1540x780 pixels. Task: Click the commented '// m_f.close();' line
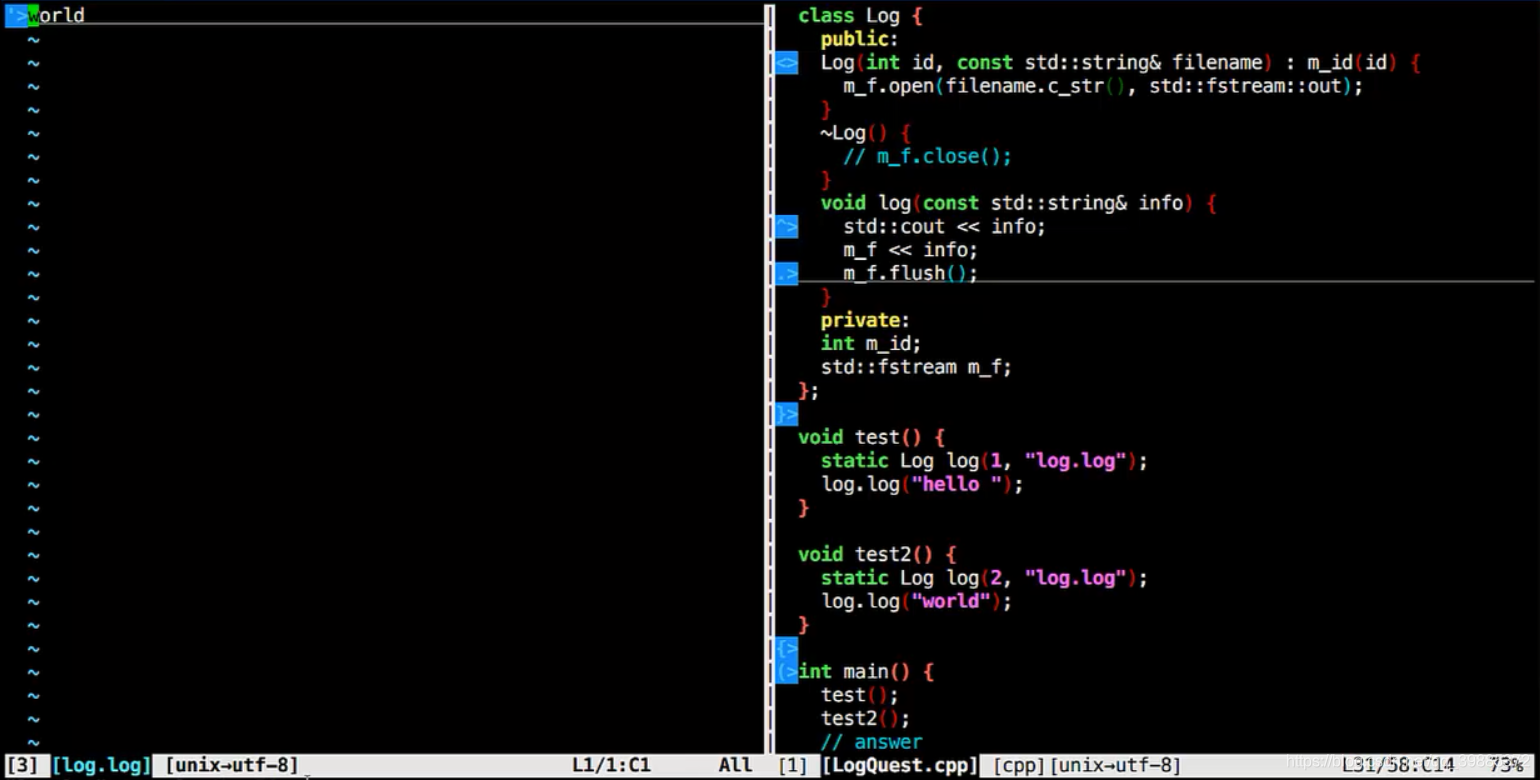click(x=928, y=156)
